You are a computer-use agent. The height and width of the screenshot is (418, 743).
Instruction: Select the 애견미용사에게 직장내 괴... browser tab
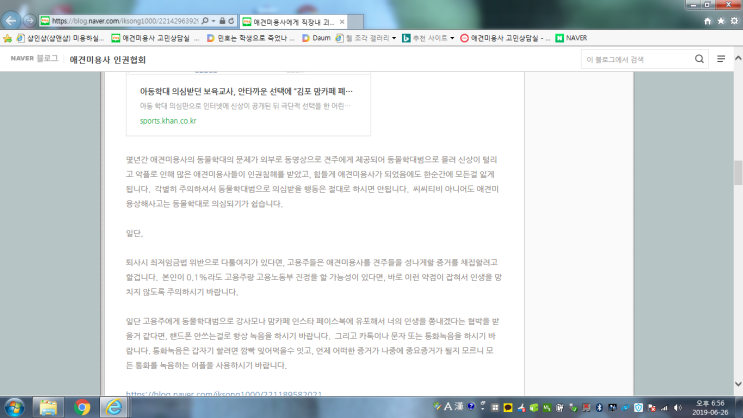293,22
